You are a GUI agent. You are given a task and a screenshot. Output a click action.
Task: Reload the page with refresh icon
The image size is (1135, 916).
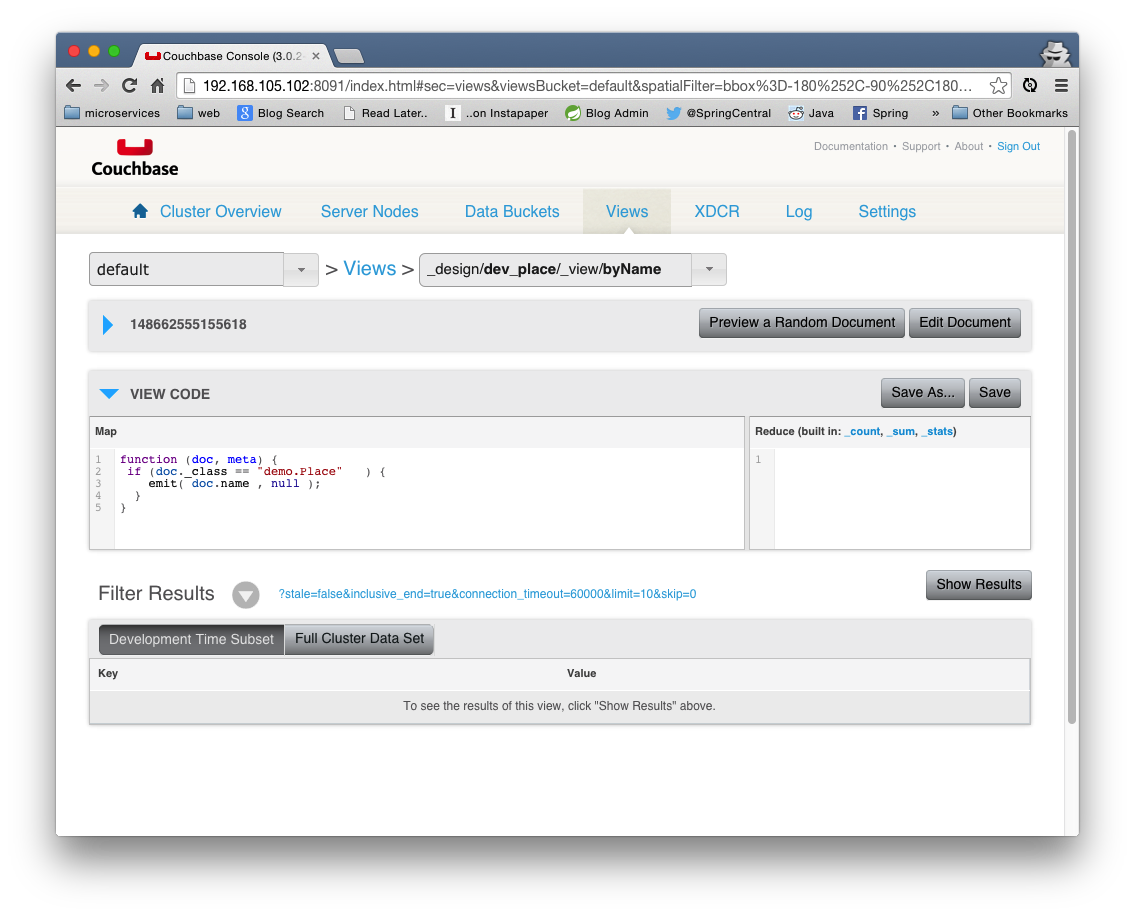[130, 85]
